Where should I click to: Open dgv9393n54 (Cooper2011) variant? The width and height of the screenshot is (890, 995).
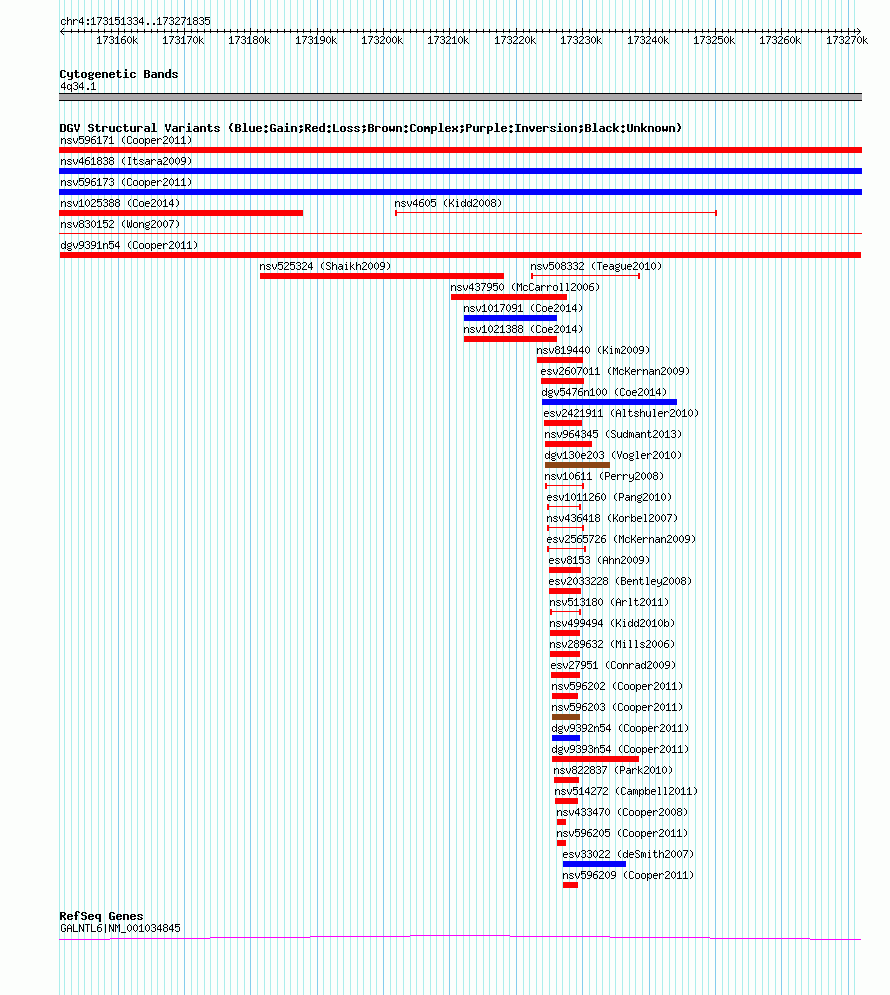pyautogui.click(x=595, y=758)
